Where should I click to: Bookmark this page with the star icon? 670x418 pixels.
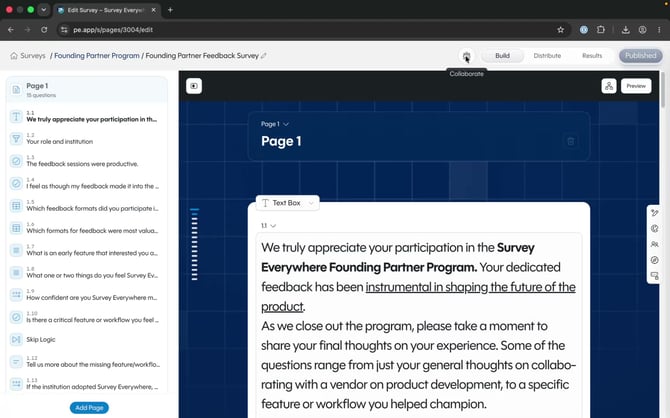(x=561, y=29)
